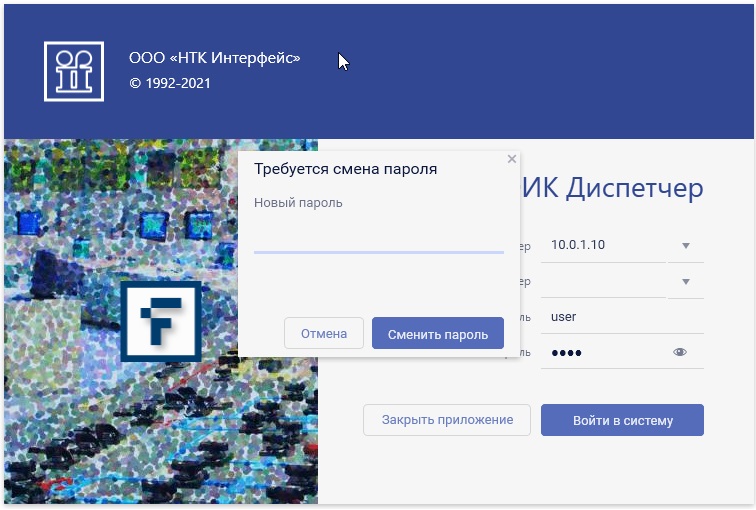
Task: Expand the 10.0.1.10 server dropdown arrow
Action: pyautogui.click(x=685, y=246)
